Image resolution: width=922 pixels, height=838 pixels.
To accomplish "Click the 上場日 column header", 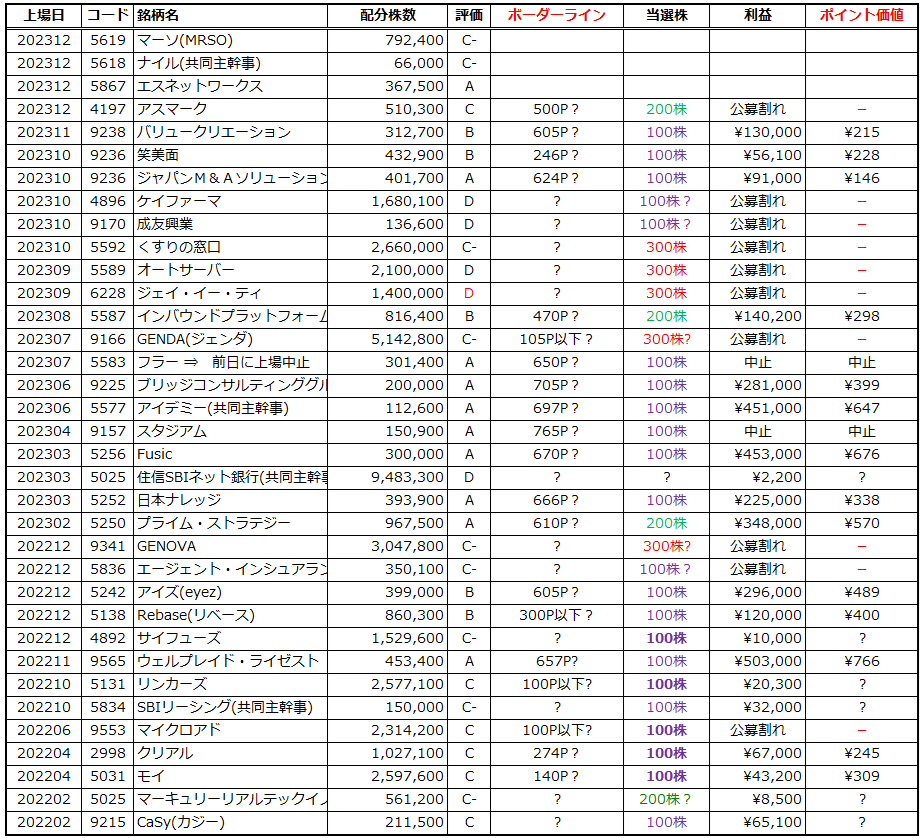I will [x=44, y=15].
